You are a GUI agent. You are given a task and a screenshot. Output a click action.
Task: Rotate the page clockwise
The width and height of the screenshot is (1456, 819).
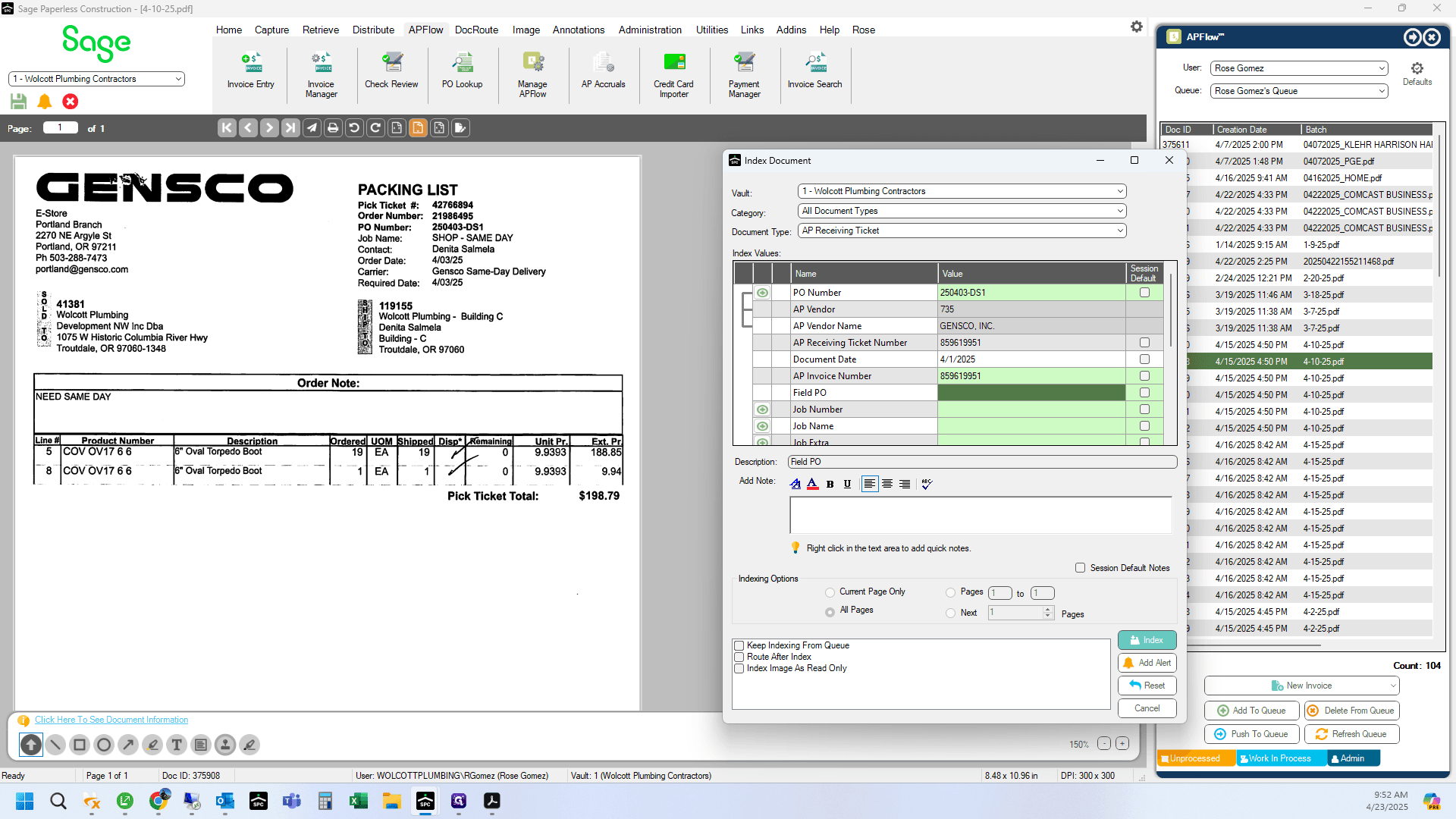coord(375,128)
